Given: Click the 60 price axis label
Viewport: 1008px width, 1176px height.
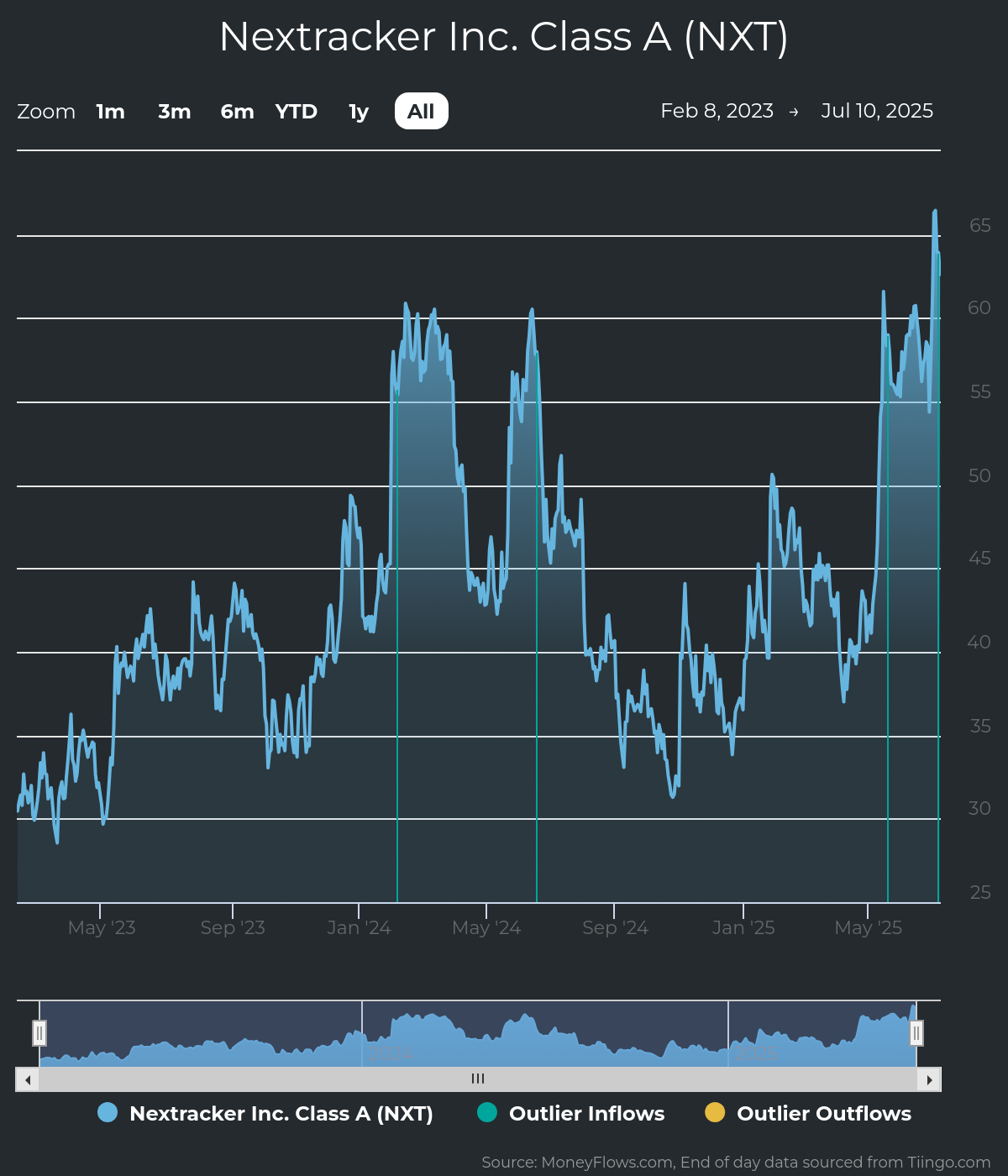Looking at the screenshot, I should coord(979,307).
